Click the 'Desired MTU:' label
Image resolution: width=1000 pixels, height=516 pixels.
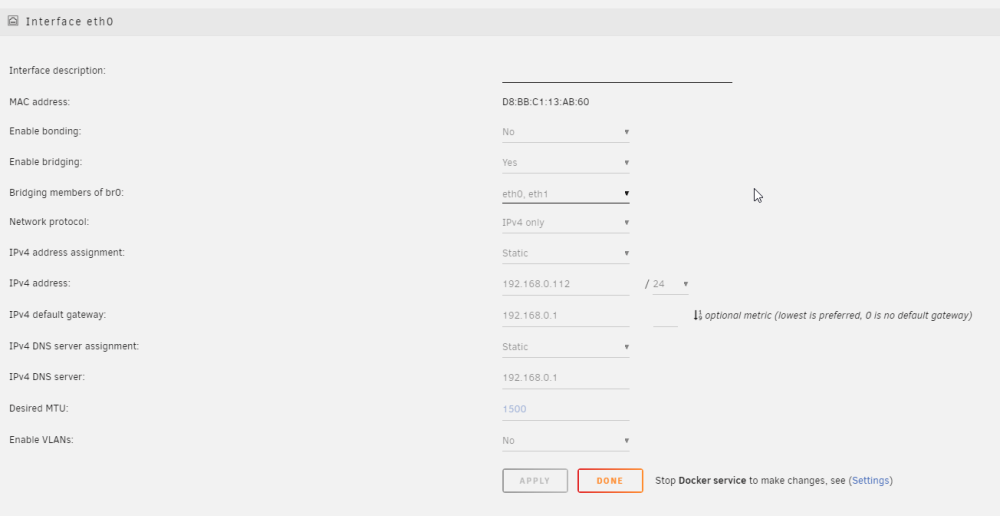tap(39, 408)
